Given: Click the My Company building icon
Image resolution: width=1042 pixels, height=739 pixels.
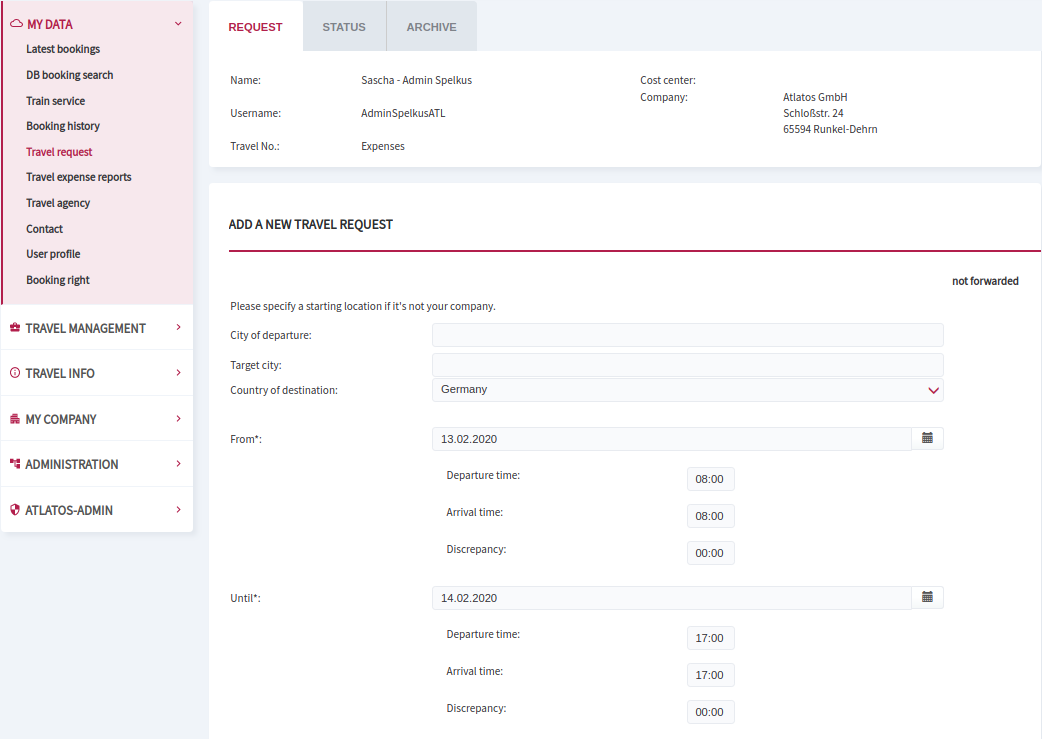Looking at the screenshot, I should 15,419.
